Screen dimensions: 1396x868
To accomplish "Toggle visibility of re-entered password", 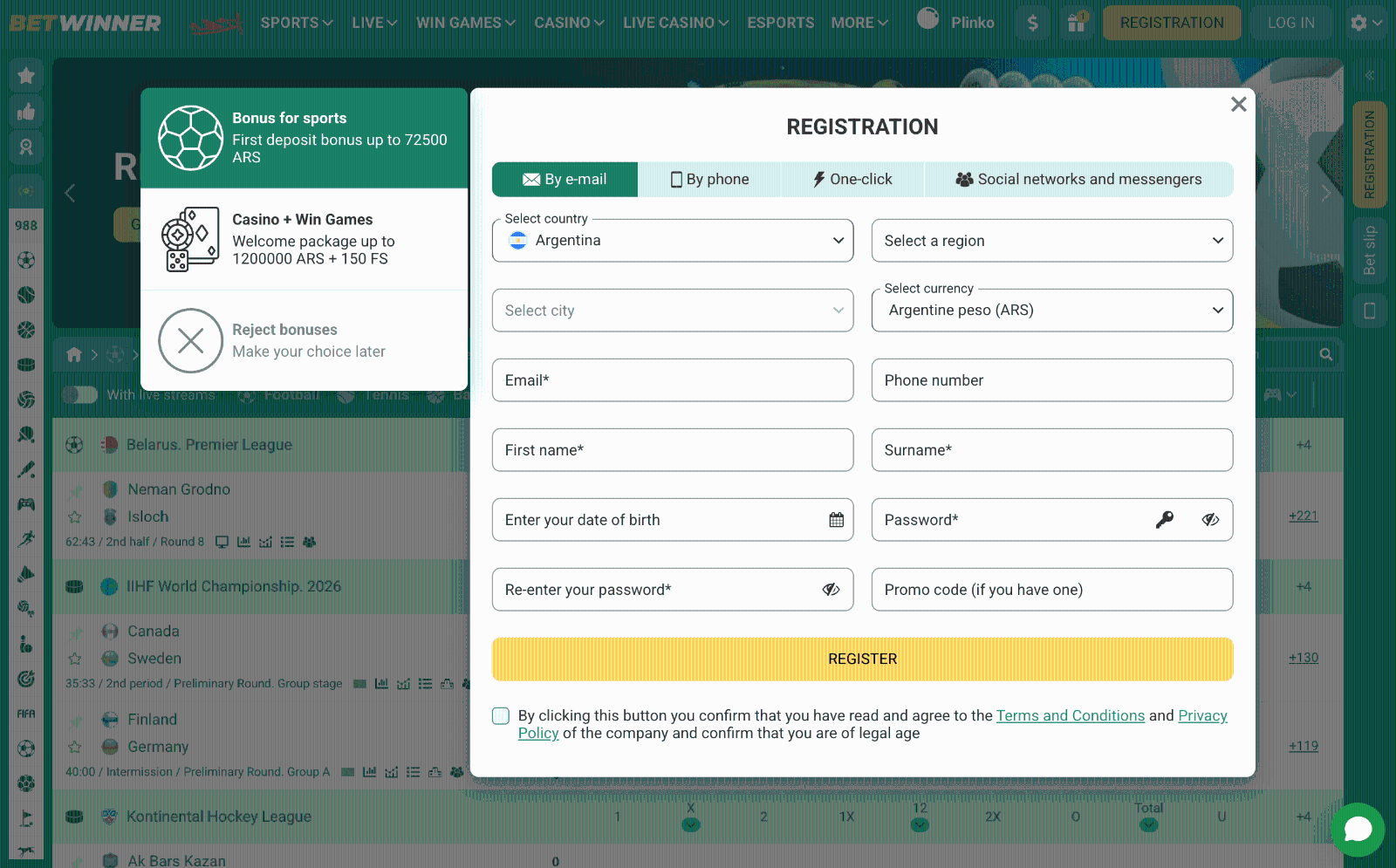I will (831, 590).
